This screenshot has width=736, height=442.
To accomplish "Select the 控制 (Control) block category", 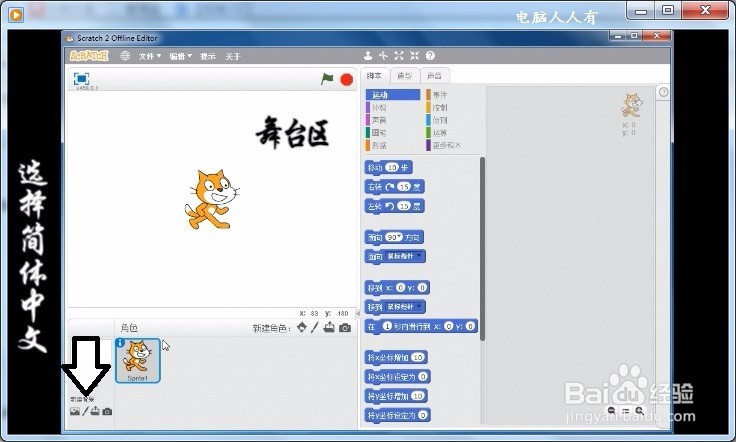I will 439,107.
